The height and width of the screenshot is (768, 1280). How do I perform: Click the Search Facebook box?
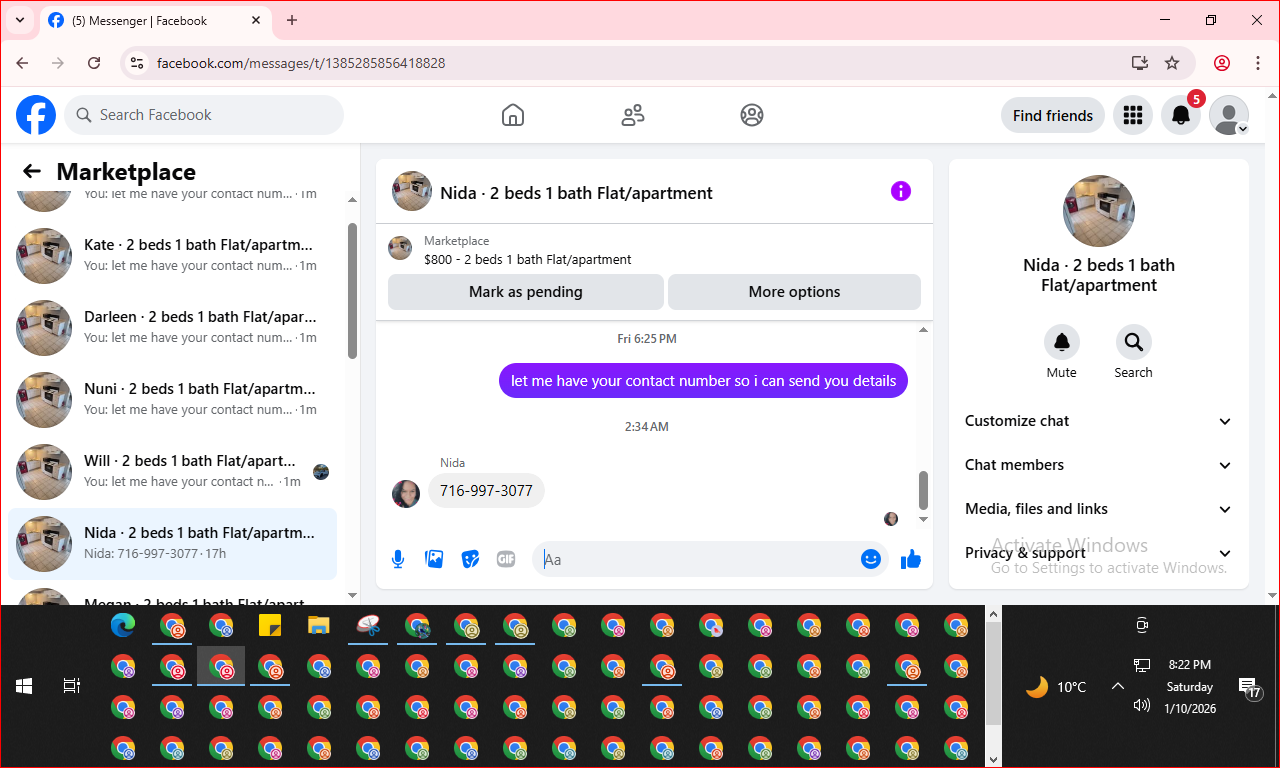coord(204,115)
